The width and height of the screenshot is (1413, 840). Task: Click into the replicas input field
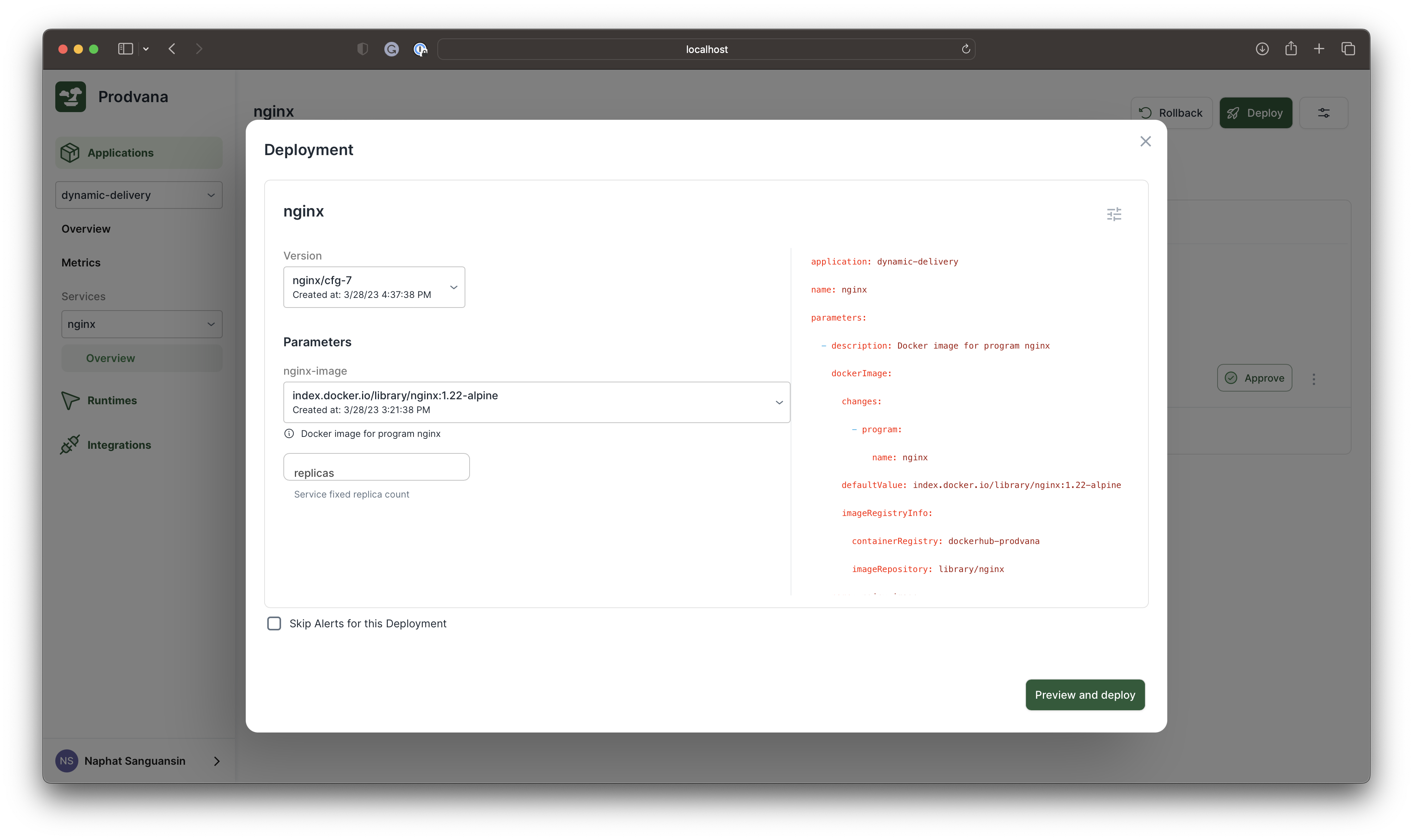[x=376, y=468]
